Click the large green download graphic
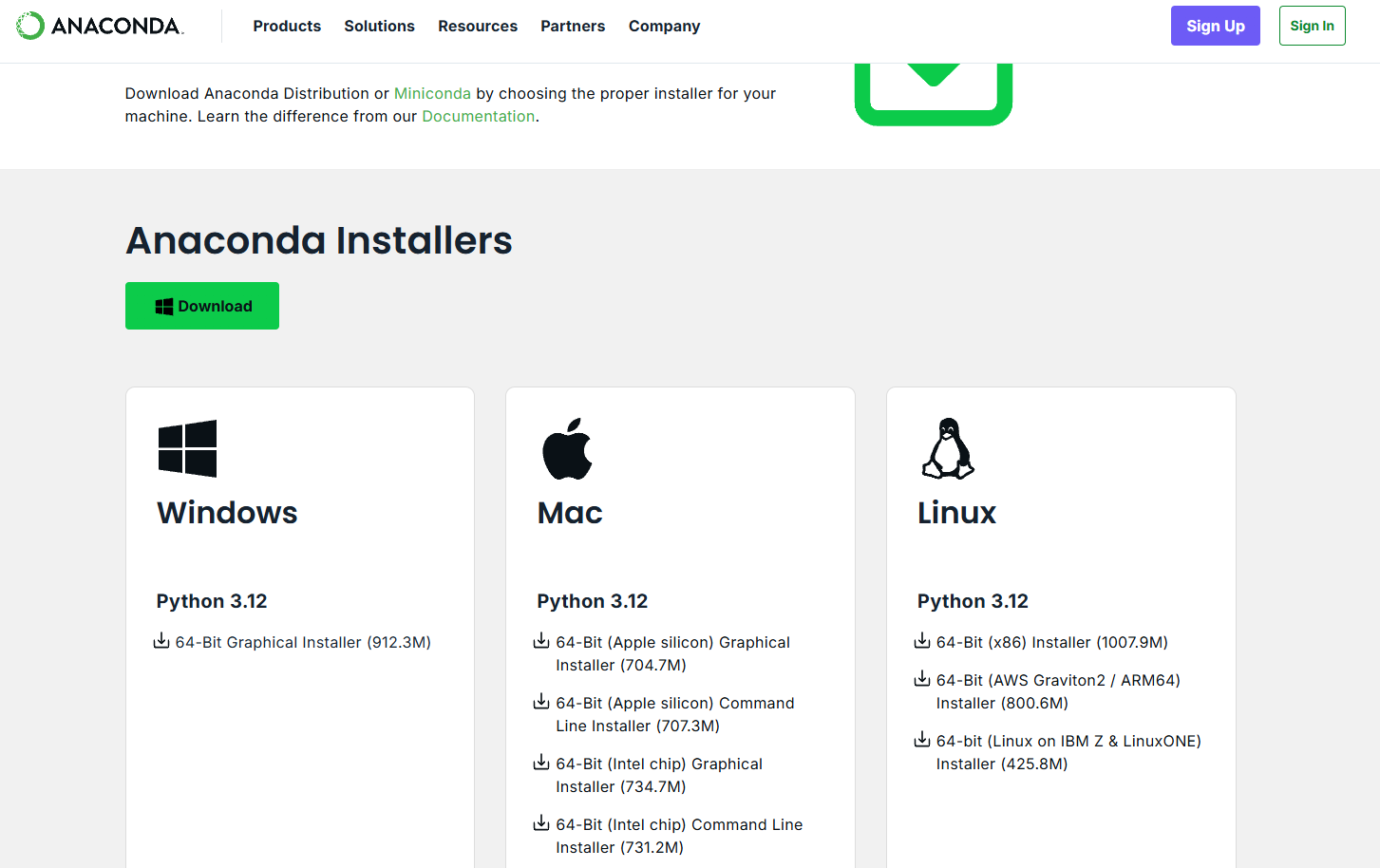This screenshot has height=868, width=1380. (x=934, y=94)
